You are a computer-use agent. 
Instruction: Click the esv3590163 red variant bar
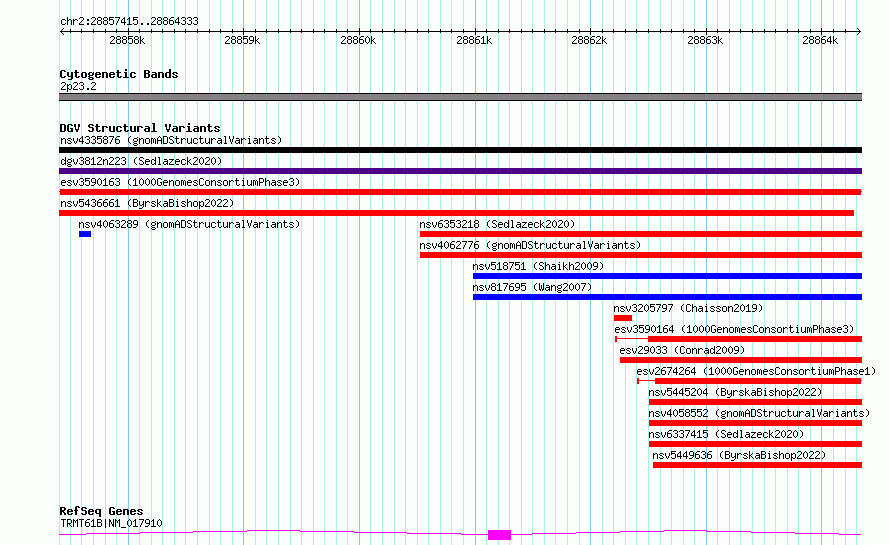click(x=460, y=192)
